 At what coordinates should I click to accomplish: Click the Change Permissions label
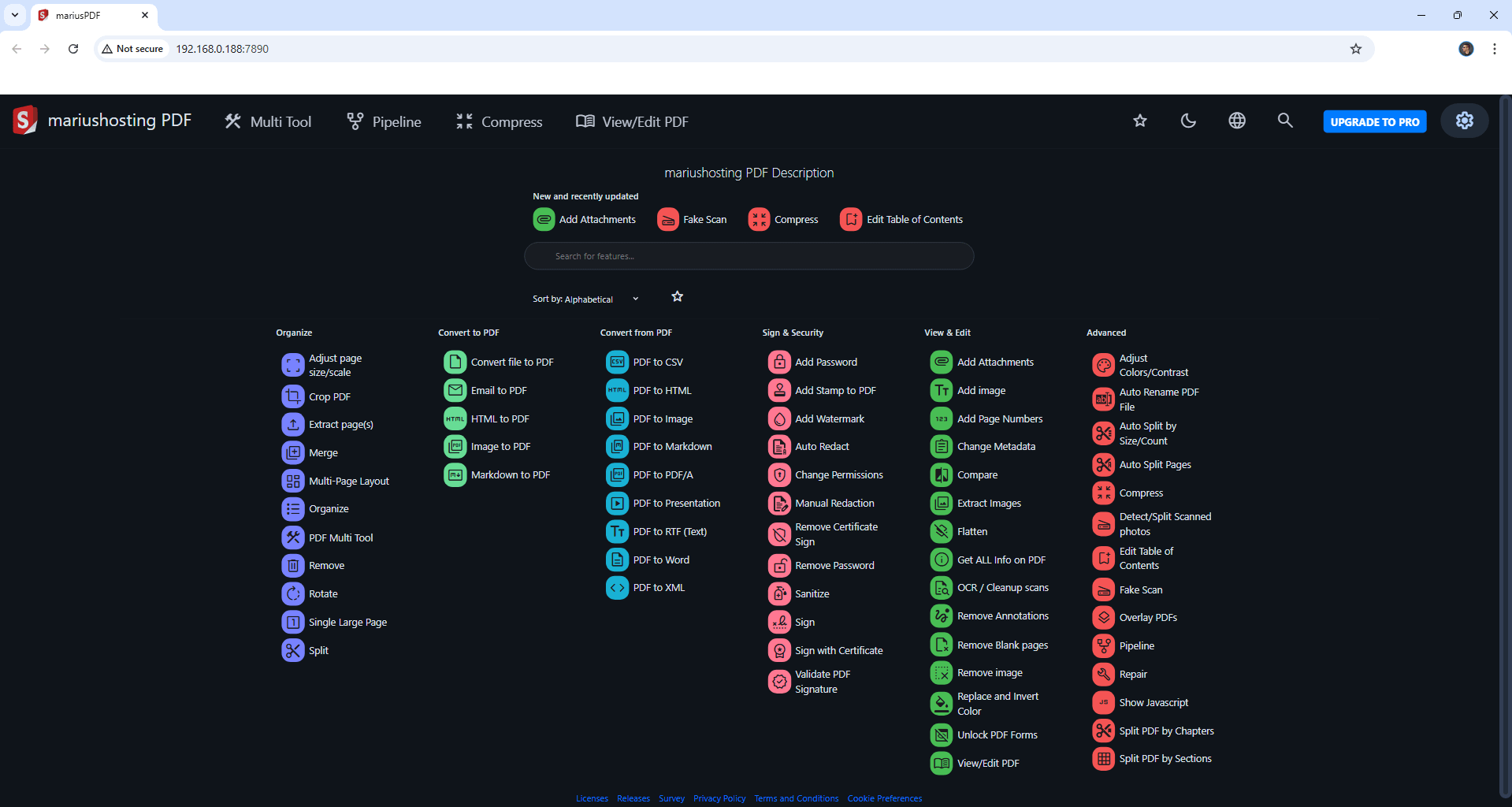pyautogui.click(x=838, y=474)
